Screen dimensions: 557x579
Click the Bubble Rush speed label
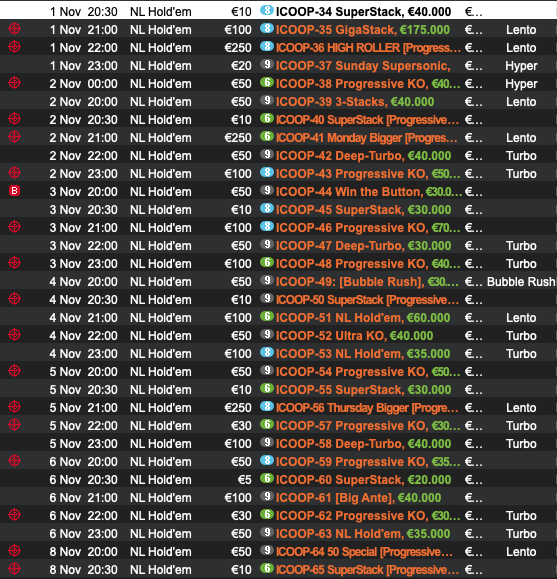521,282
